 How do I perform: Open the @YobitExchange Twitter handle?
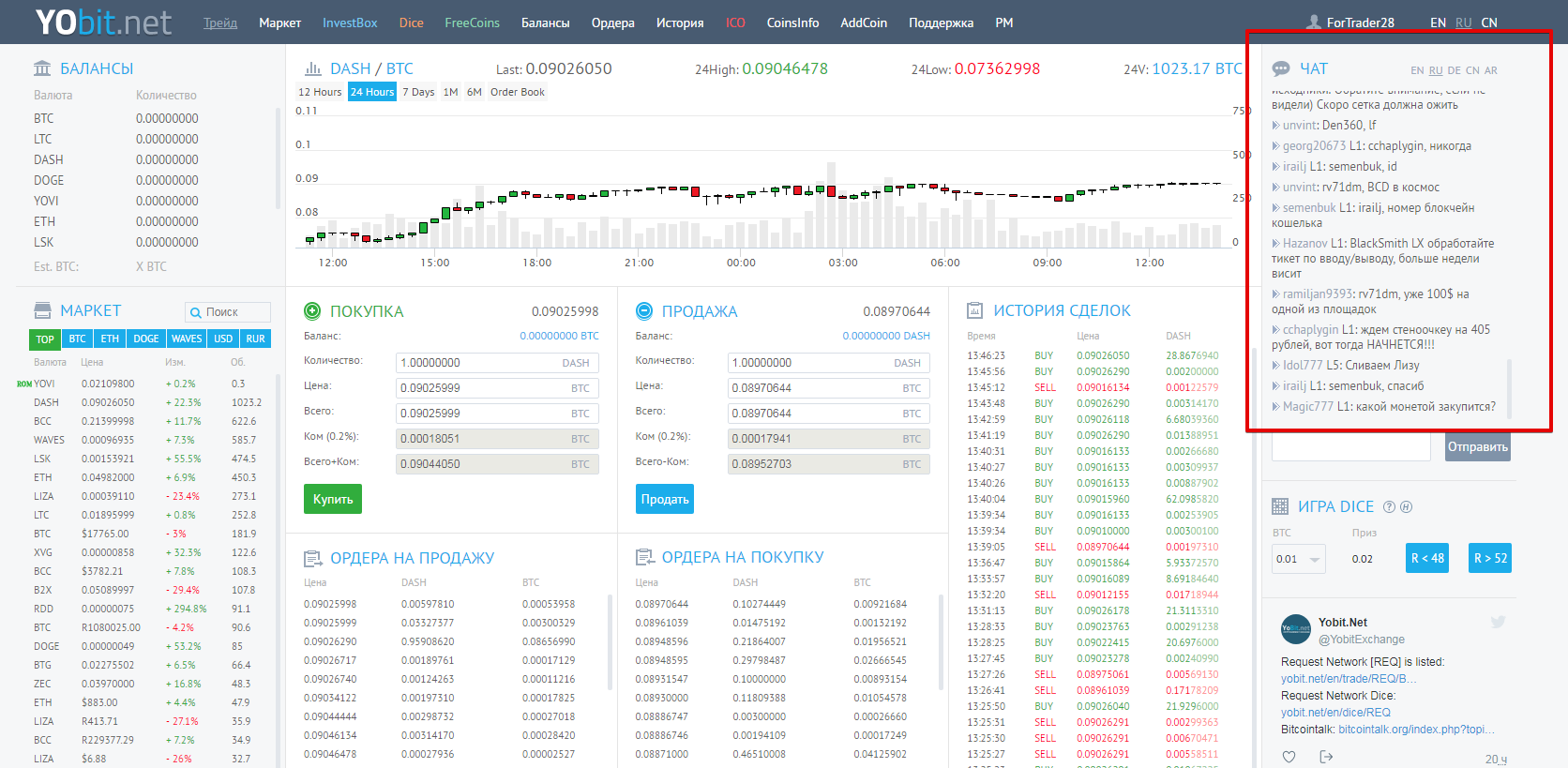click(x=1362, y=640)
